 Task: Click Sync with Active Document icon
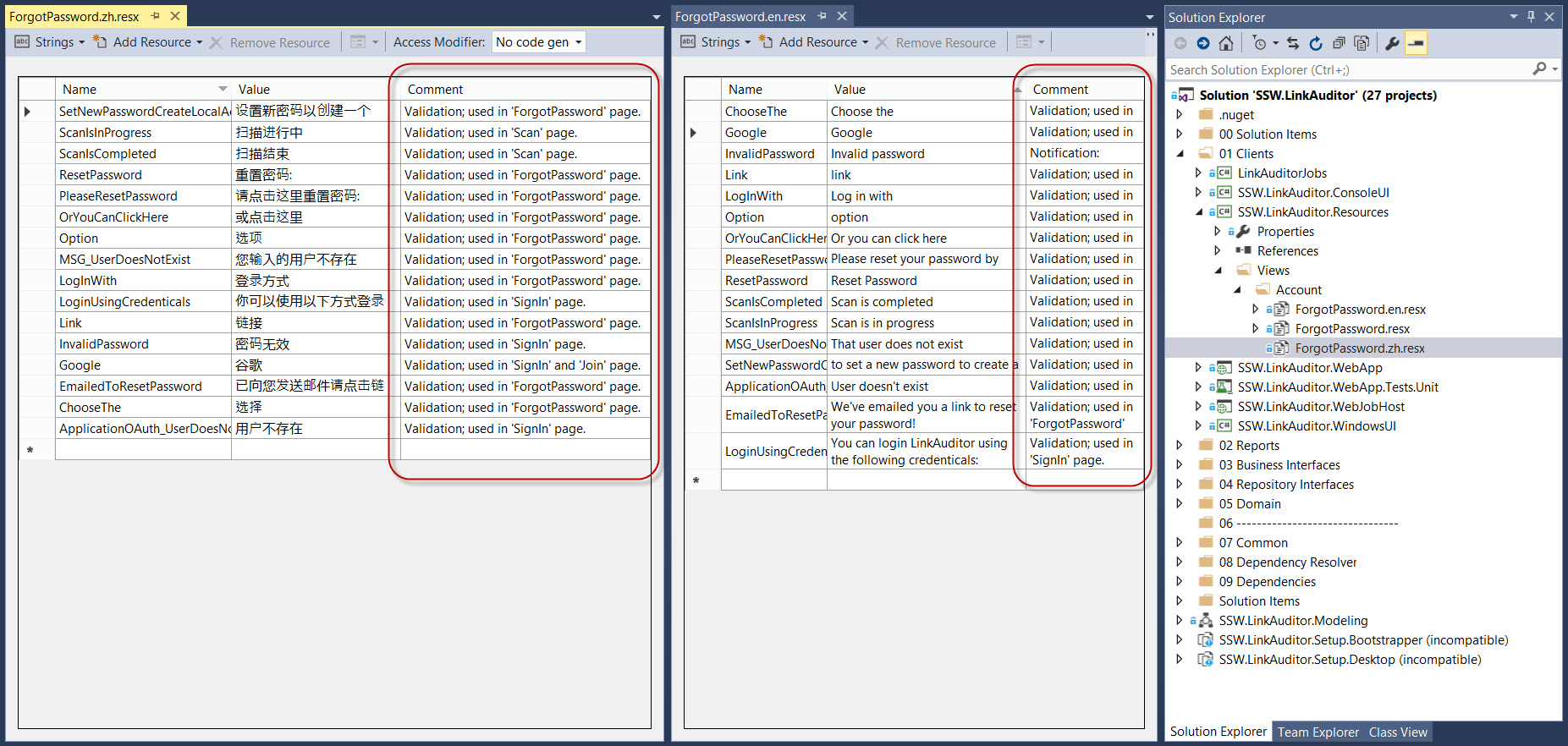point(1293,43)
